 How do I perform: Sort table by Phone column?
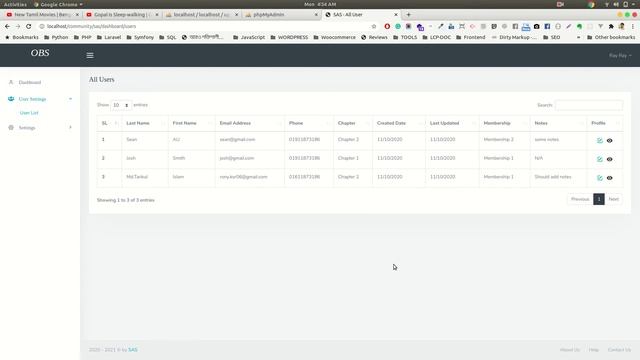(x=309, y=123)
